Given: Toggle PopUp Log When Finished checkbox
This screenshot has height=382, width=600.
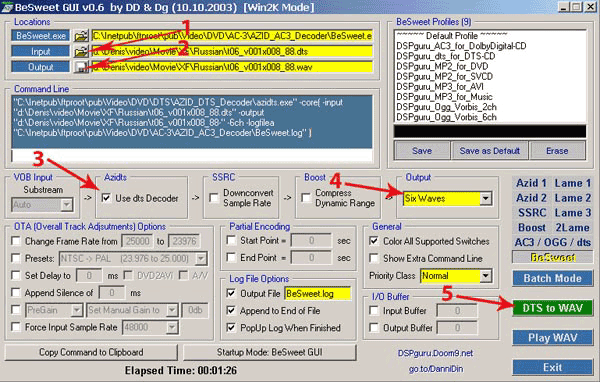Looking at the screenshot, I should [231, 328].
